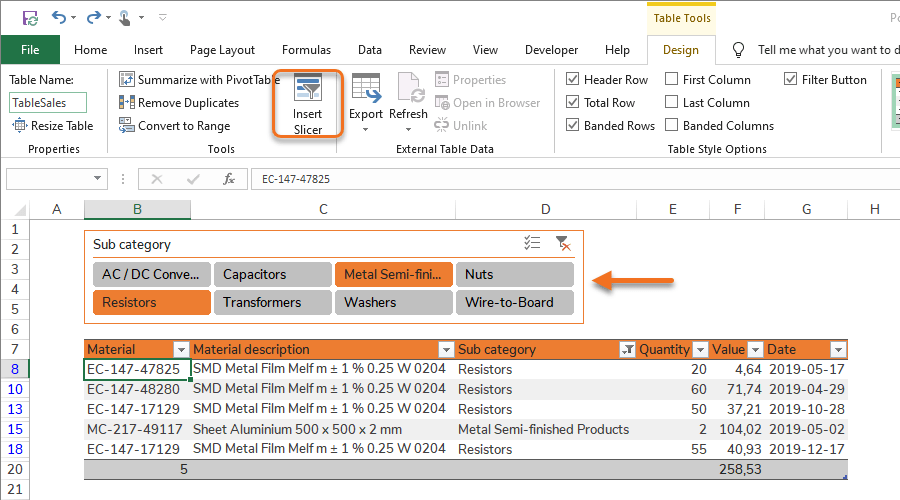
Task: Expand the Name Box dropdown arrow
Action: pyautogui.click(x=97, y=179)
